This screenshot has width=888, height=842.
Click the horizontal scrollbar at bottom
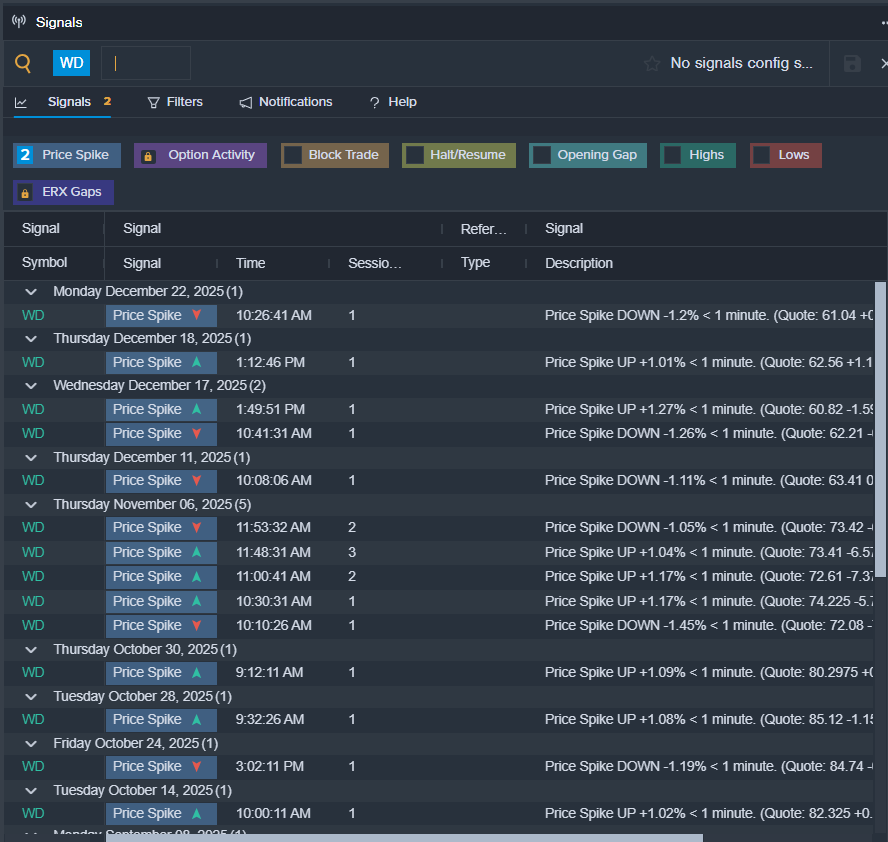[404, 837]
